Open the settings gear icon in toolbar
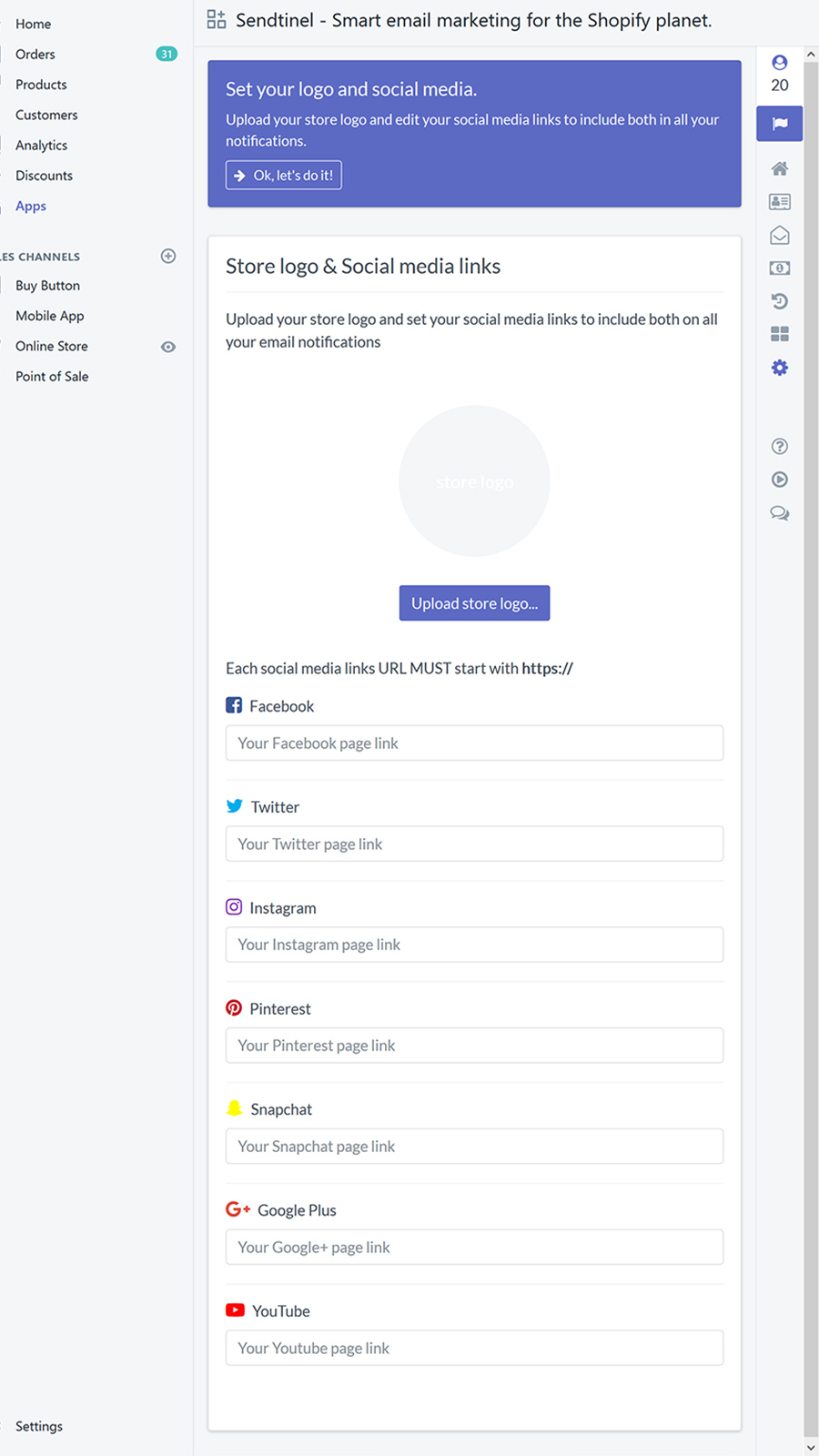 tap(780, 368)
